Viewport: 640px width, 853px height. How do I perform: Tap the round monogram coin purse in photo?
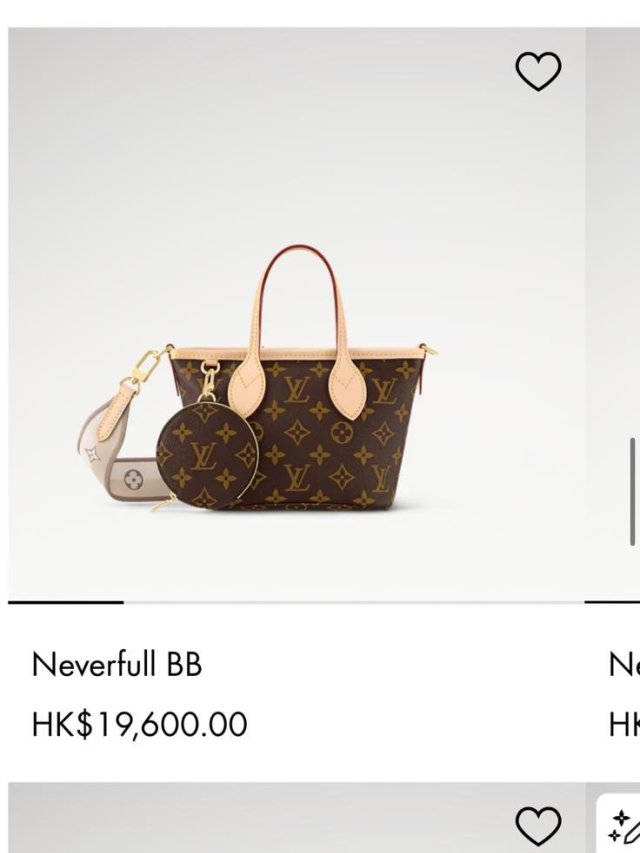click(x=207, y=455)
